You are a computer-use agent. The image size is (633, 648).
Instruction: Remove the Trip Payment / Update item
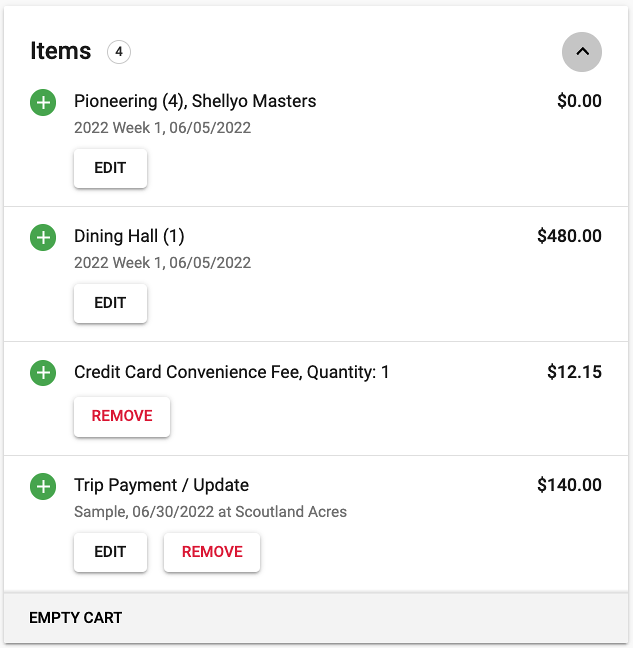pos(212,552)
